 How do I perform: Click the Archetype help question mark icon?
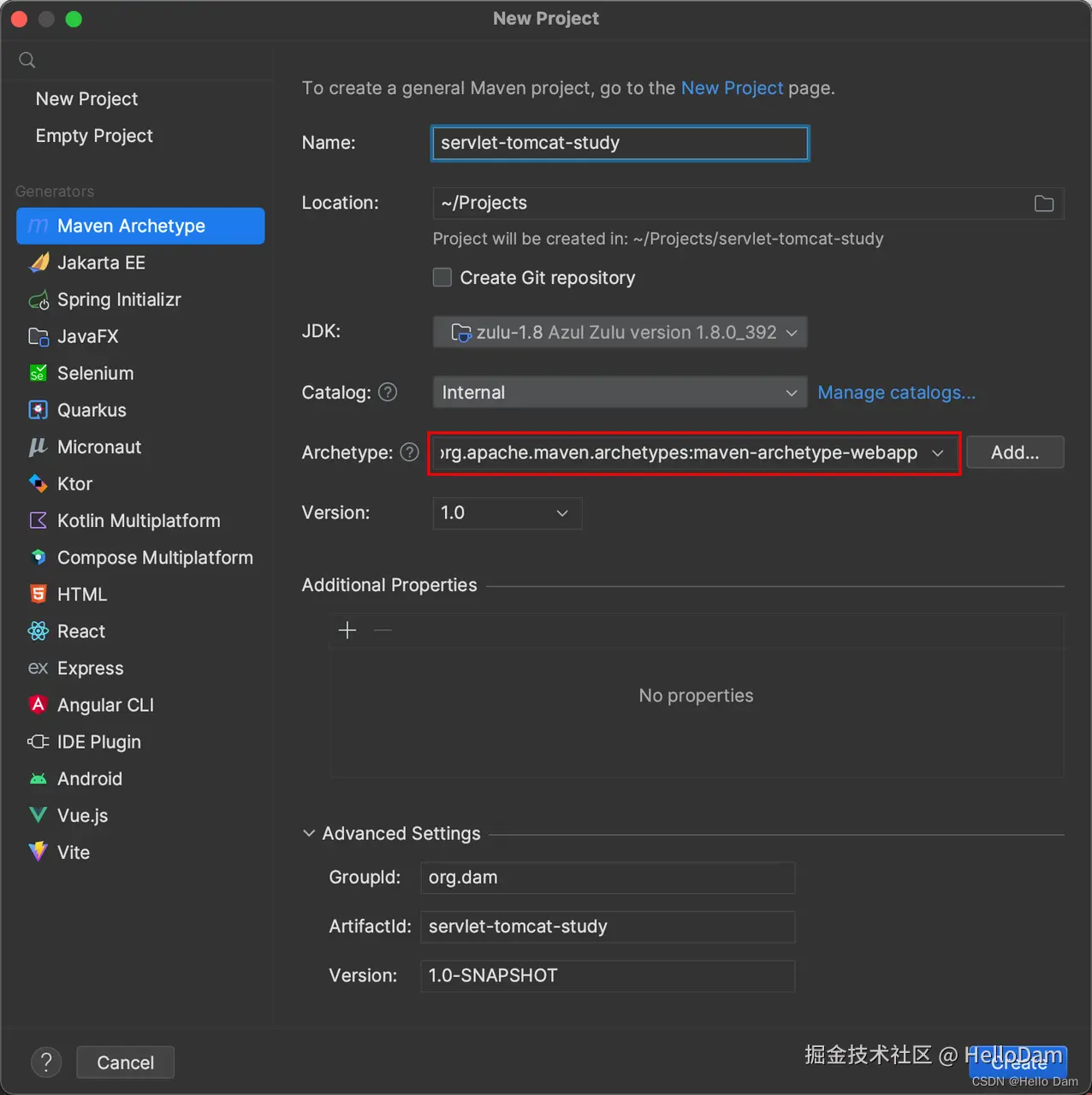(x=409, y=452)
